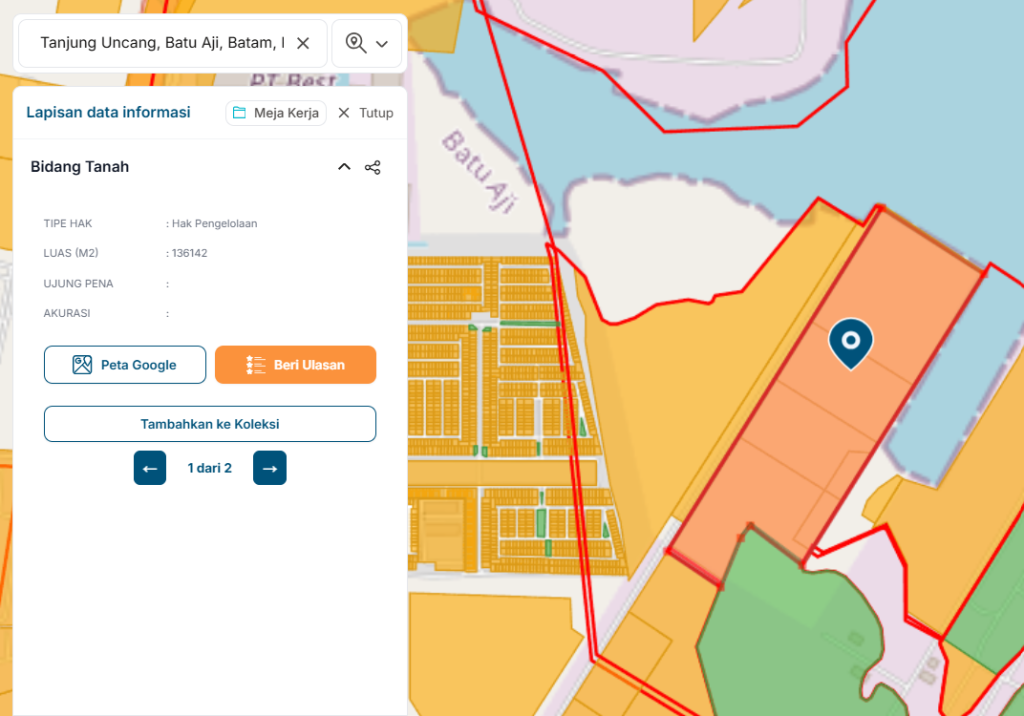This screenshot has height=716, width=1024.
Task: Open the search options dropdown chevron
Action: coord(382,44)
